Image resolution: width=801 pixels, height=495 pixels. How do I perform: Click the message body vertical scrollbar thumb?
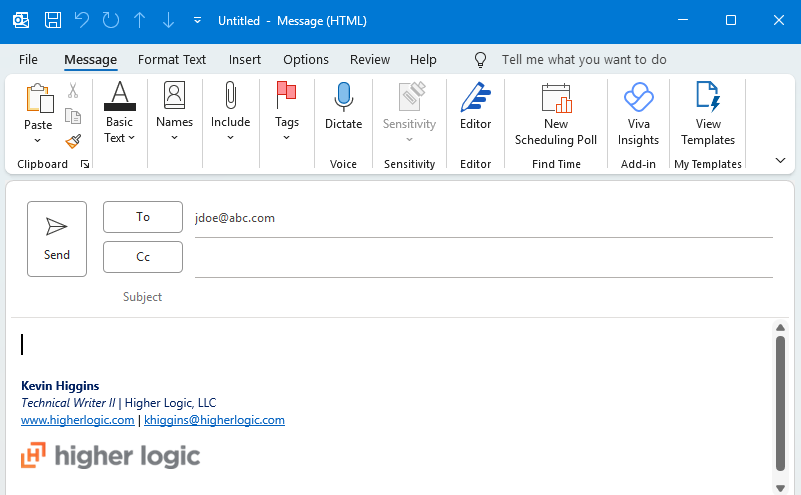(780, 403)
